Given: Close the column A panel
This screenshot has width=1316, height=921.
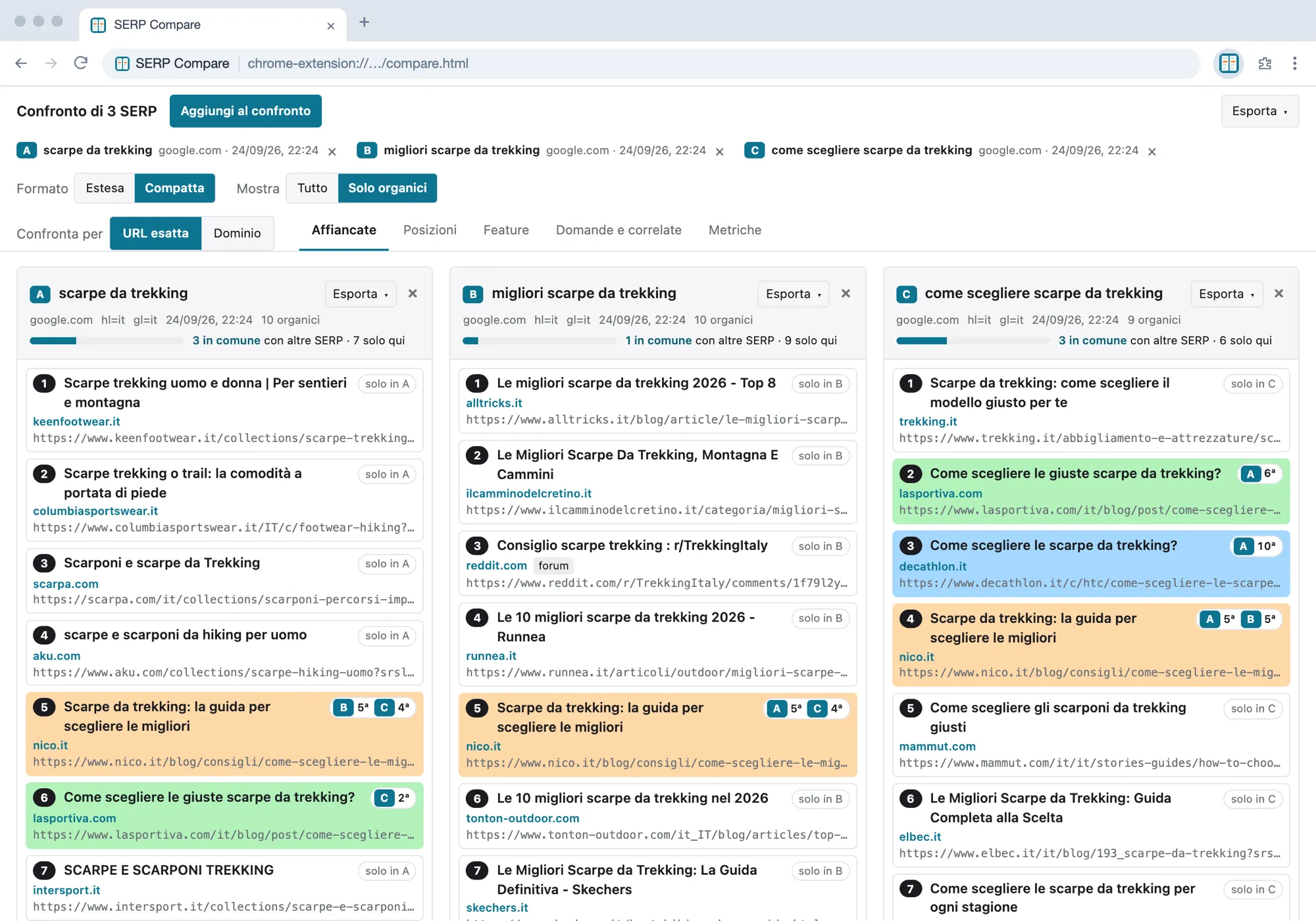Looking at the screenshot, I should point(413,293).
